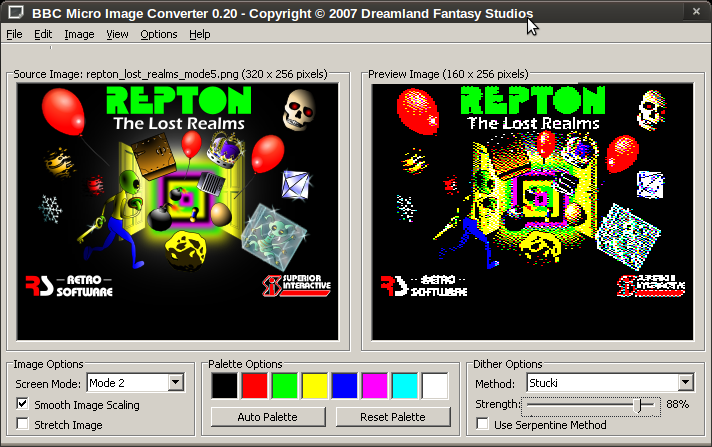Viewport: 712px width, 447px height.
Task: Click the Preview Image size label
Action: (448, 74)
